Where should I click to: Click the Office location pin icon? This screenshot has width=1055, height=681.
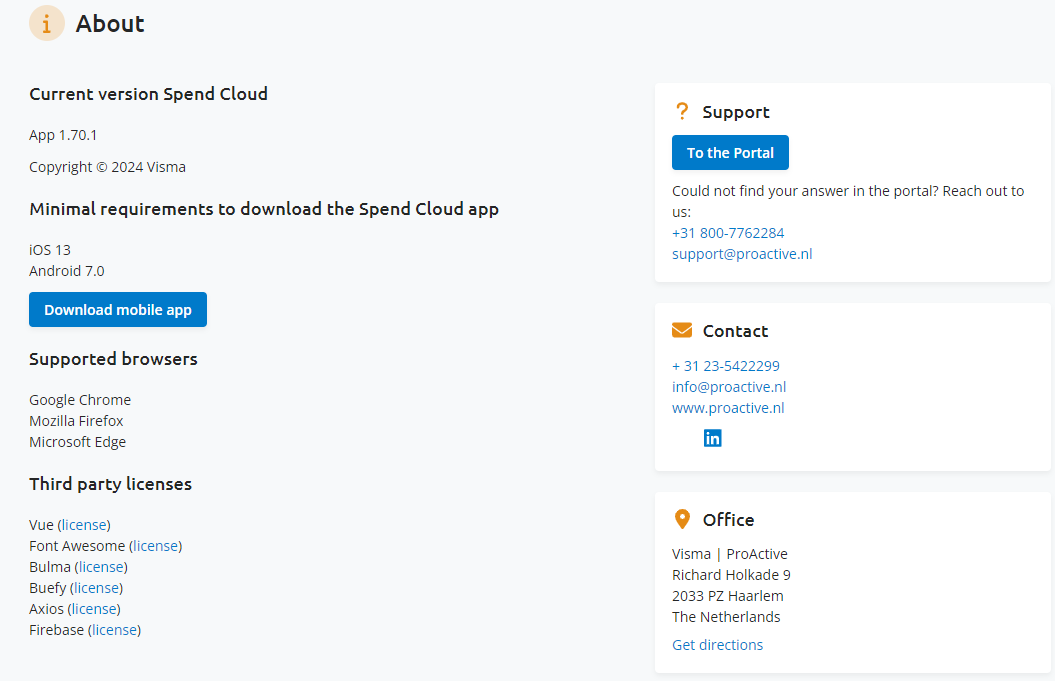coord(682,519)
